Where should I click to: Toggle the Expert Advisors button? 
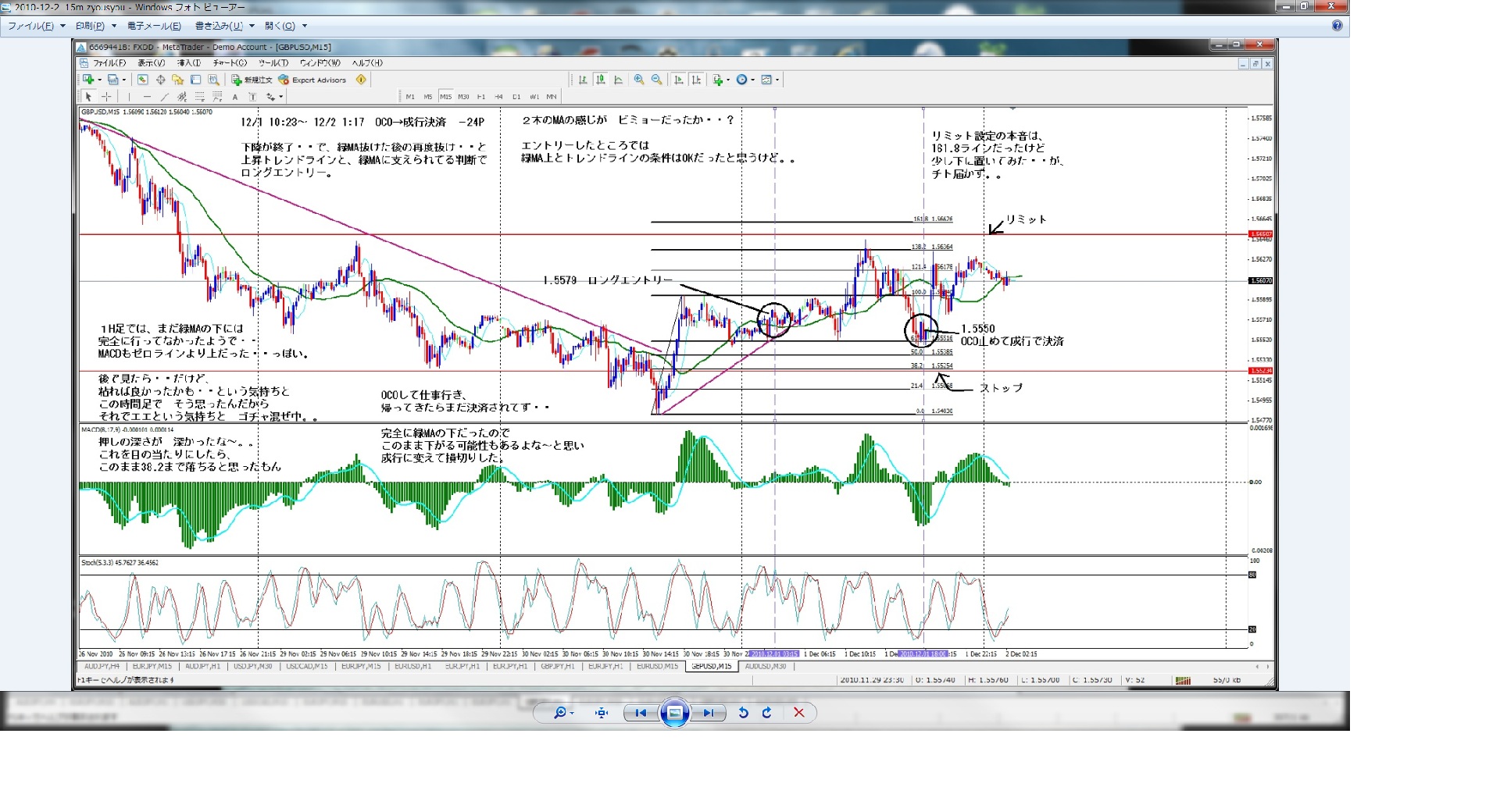(x=312, y=80)
